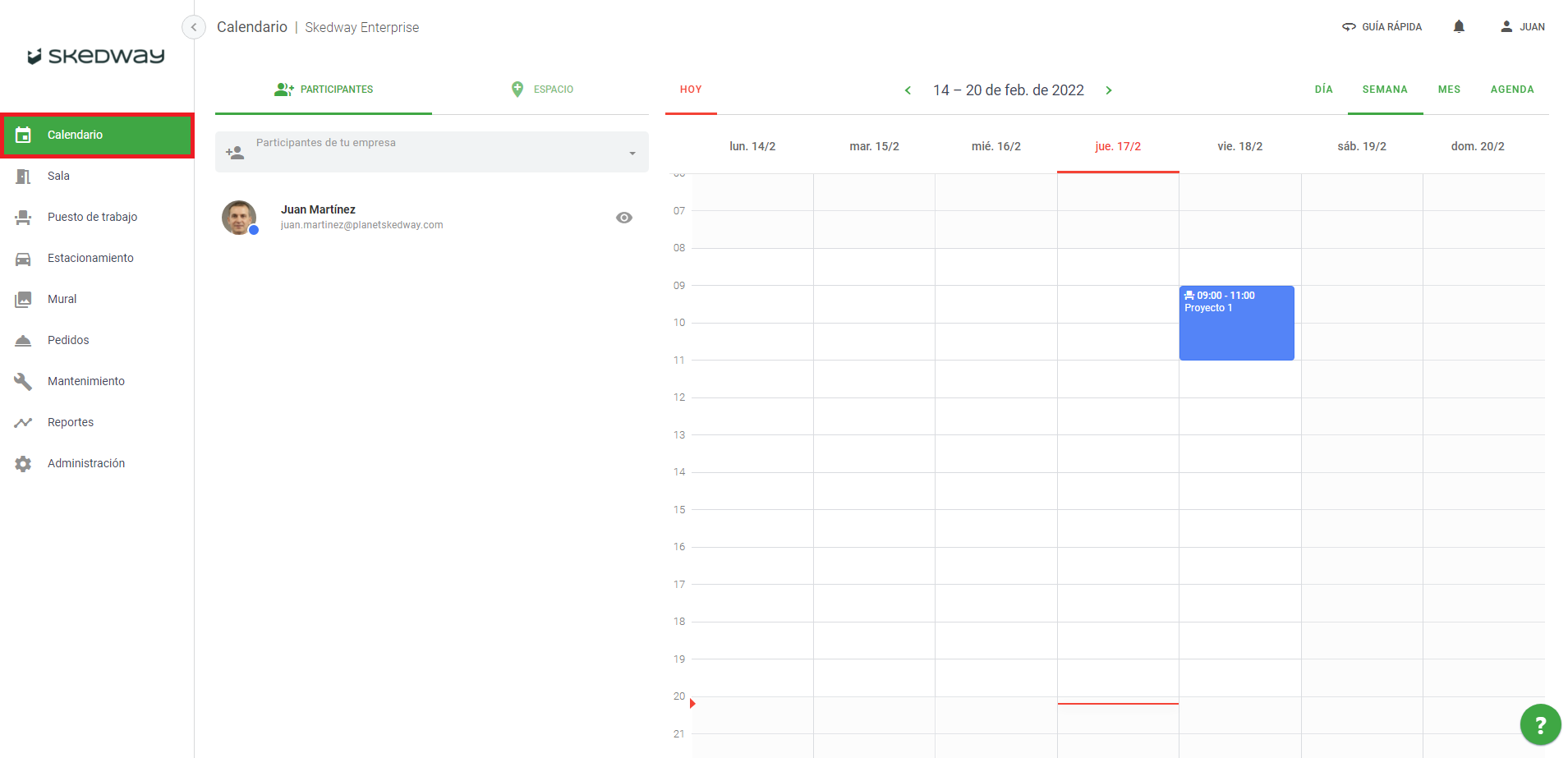The width and height of the screenshot is (1568, 758).
Task: Click the HOY button
Action: tap(691, 90)
